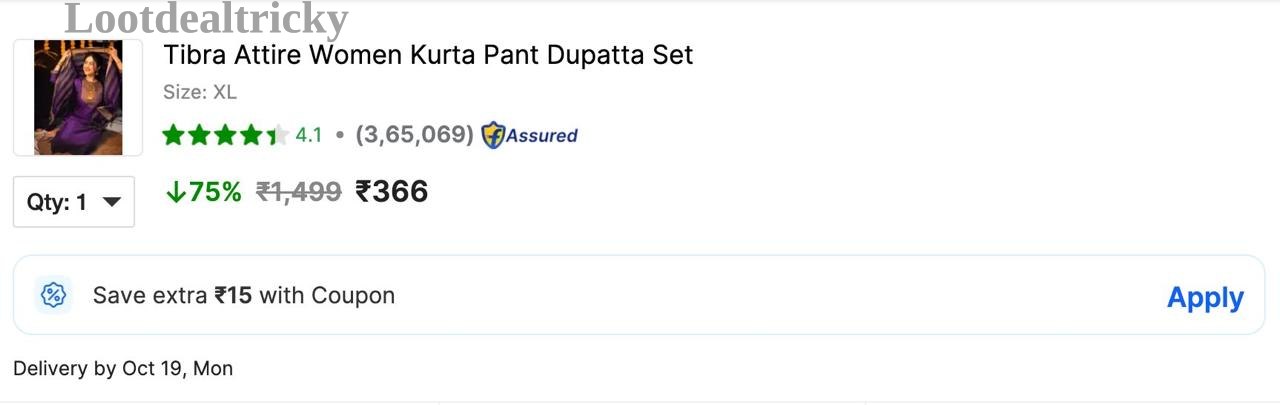This screenshot has height=405, width=1280.
Task: Apply the coupon
Action: pyautogui.click(x=1205, y=297)
